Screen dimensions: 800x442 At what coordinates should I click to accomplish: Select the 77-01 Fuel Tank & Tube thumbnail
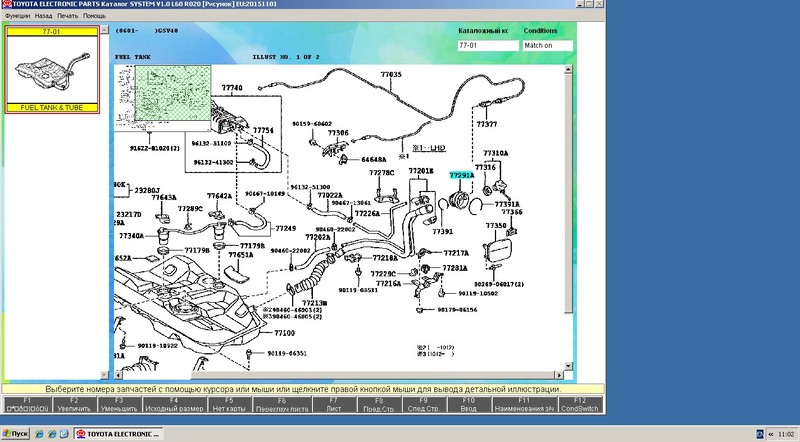click(52, 69)
